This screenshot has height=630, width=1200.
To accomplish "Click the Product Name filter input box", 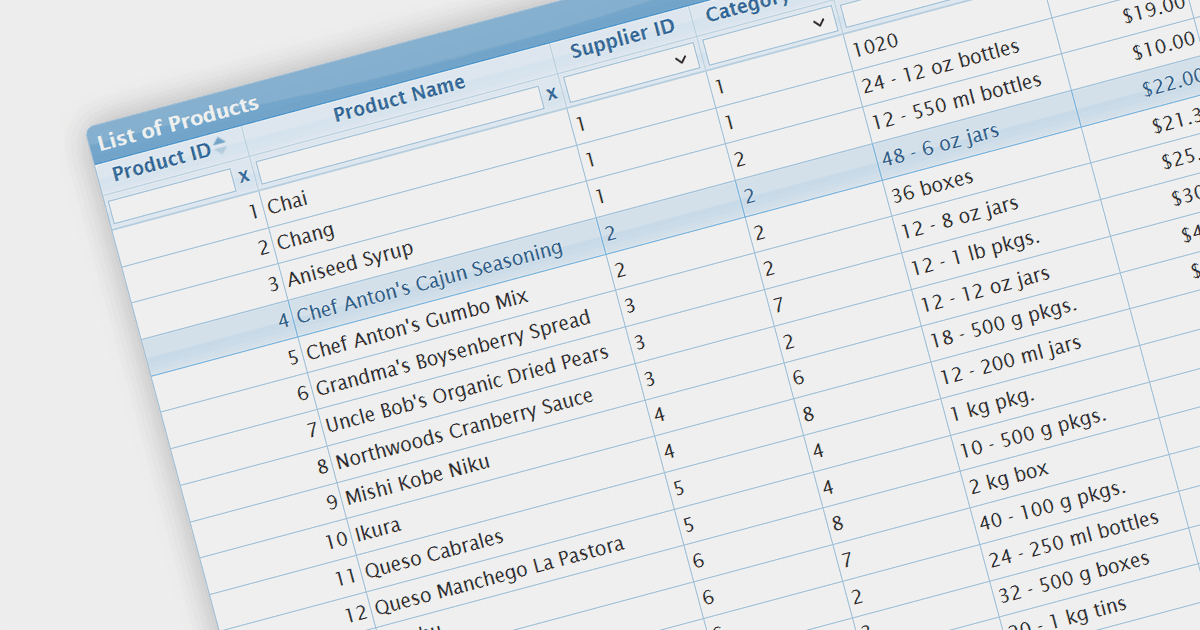I will tap(401, 136).
